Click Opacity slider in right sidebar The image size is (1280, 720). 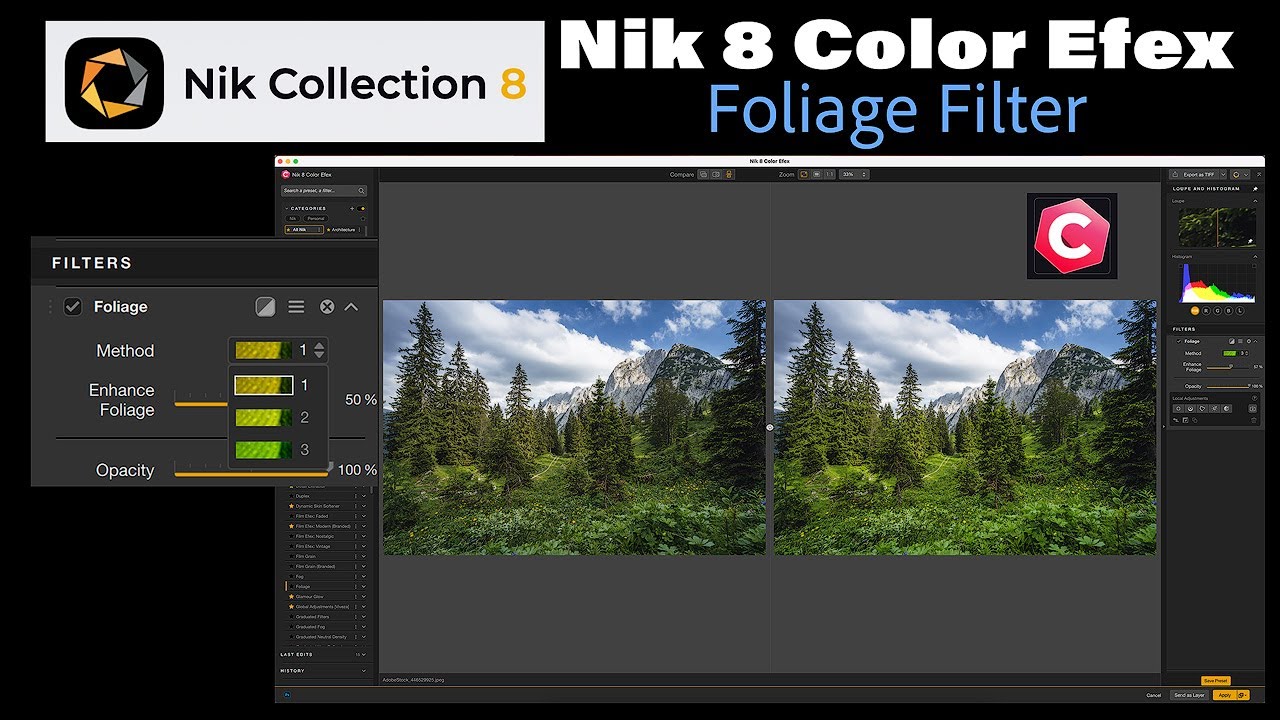[x=1228, y=386]
